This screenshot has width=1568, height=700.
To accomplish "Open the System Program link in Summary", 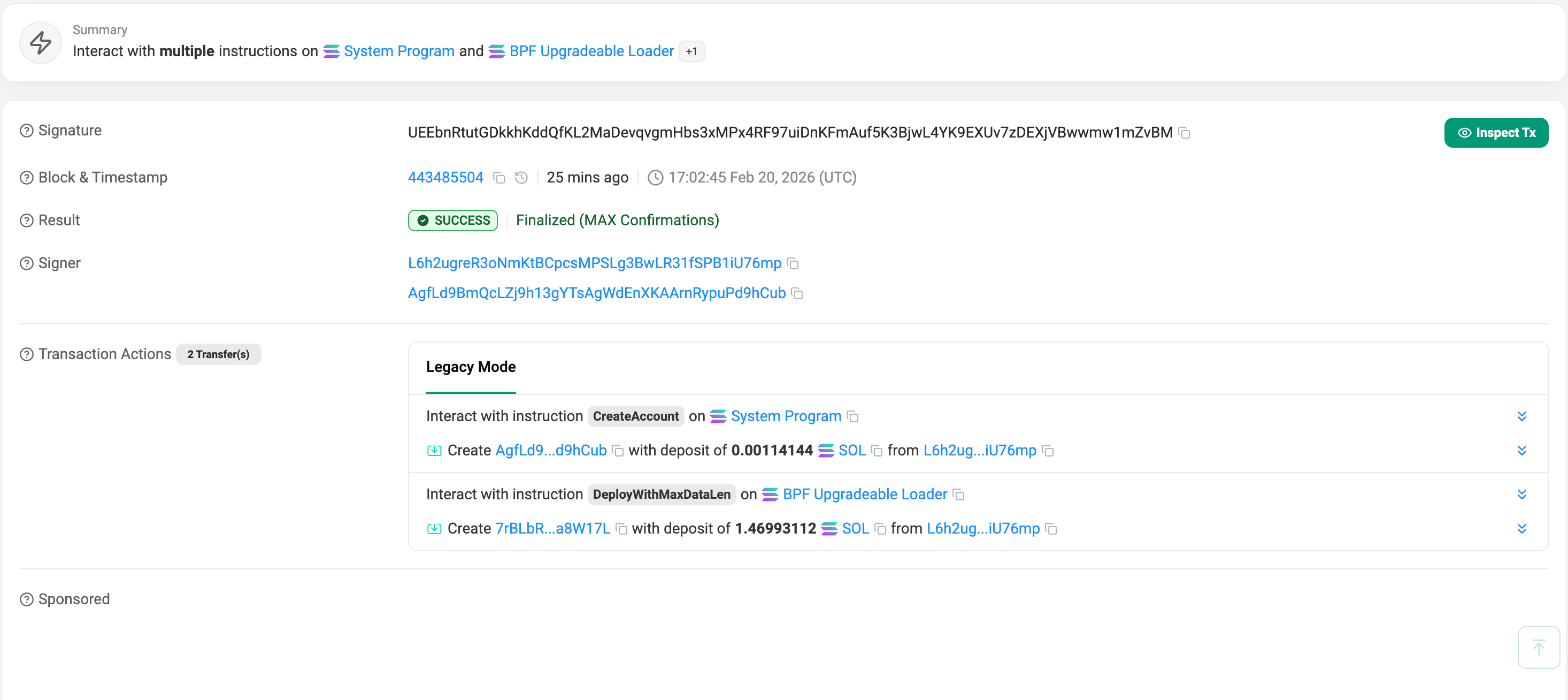I will click(399, 51).
